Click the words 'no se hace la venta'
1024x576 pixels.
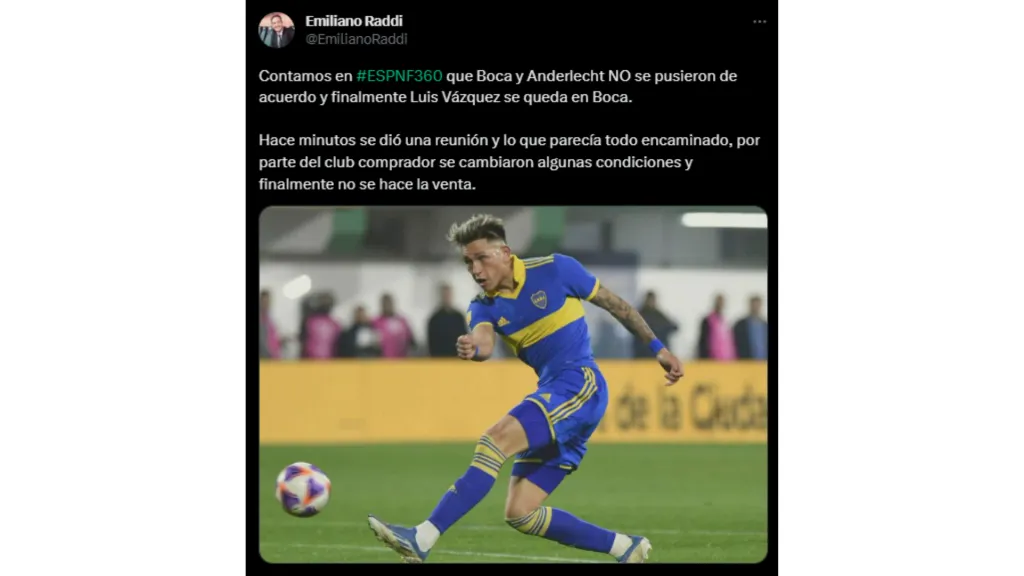coord(406,185)
